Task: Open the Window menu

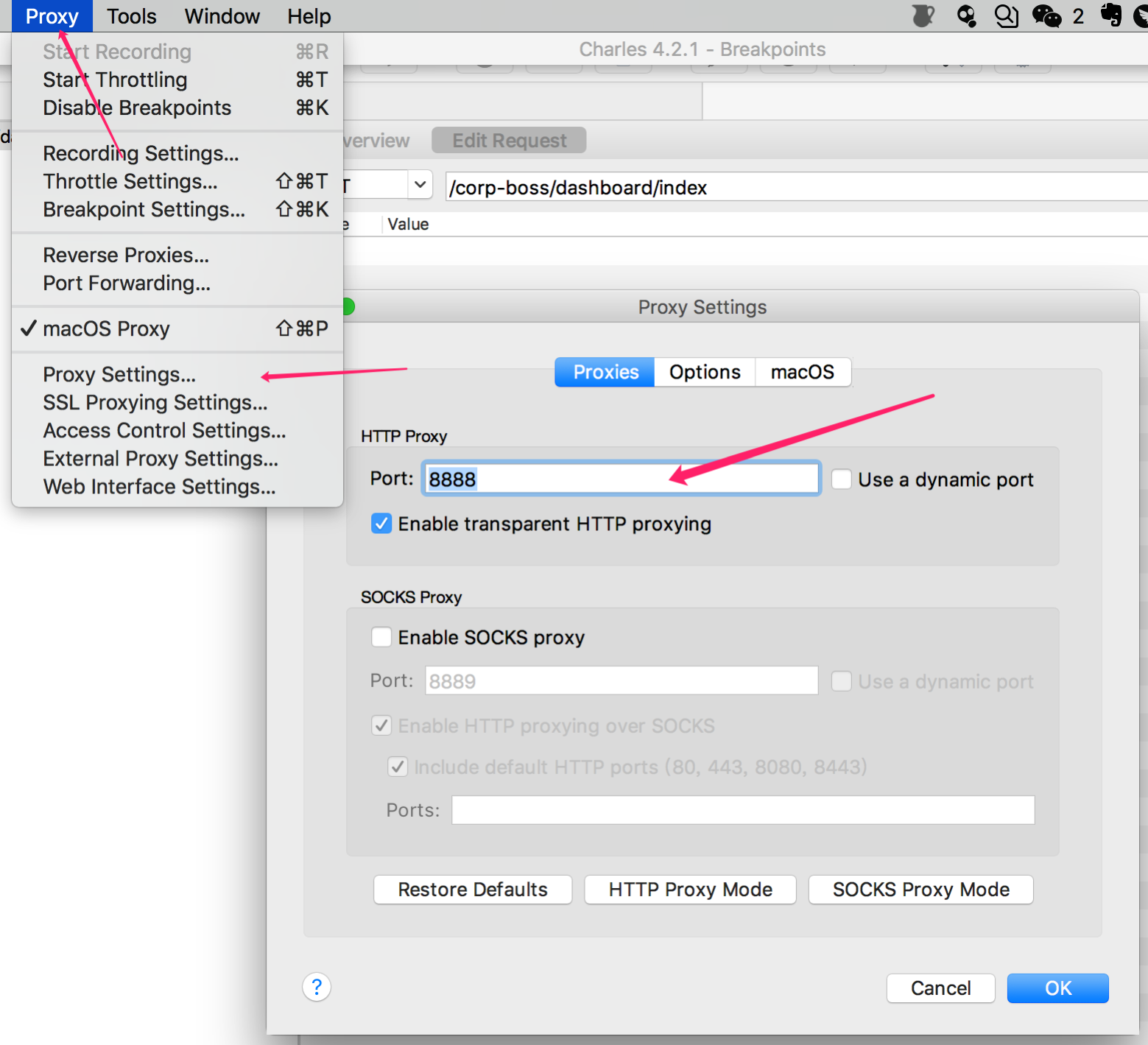Action: click(222, 16)
